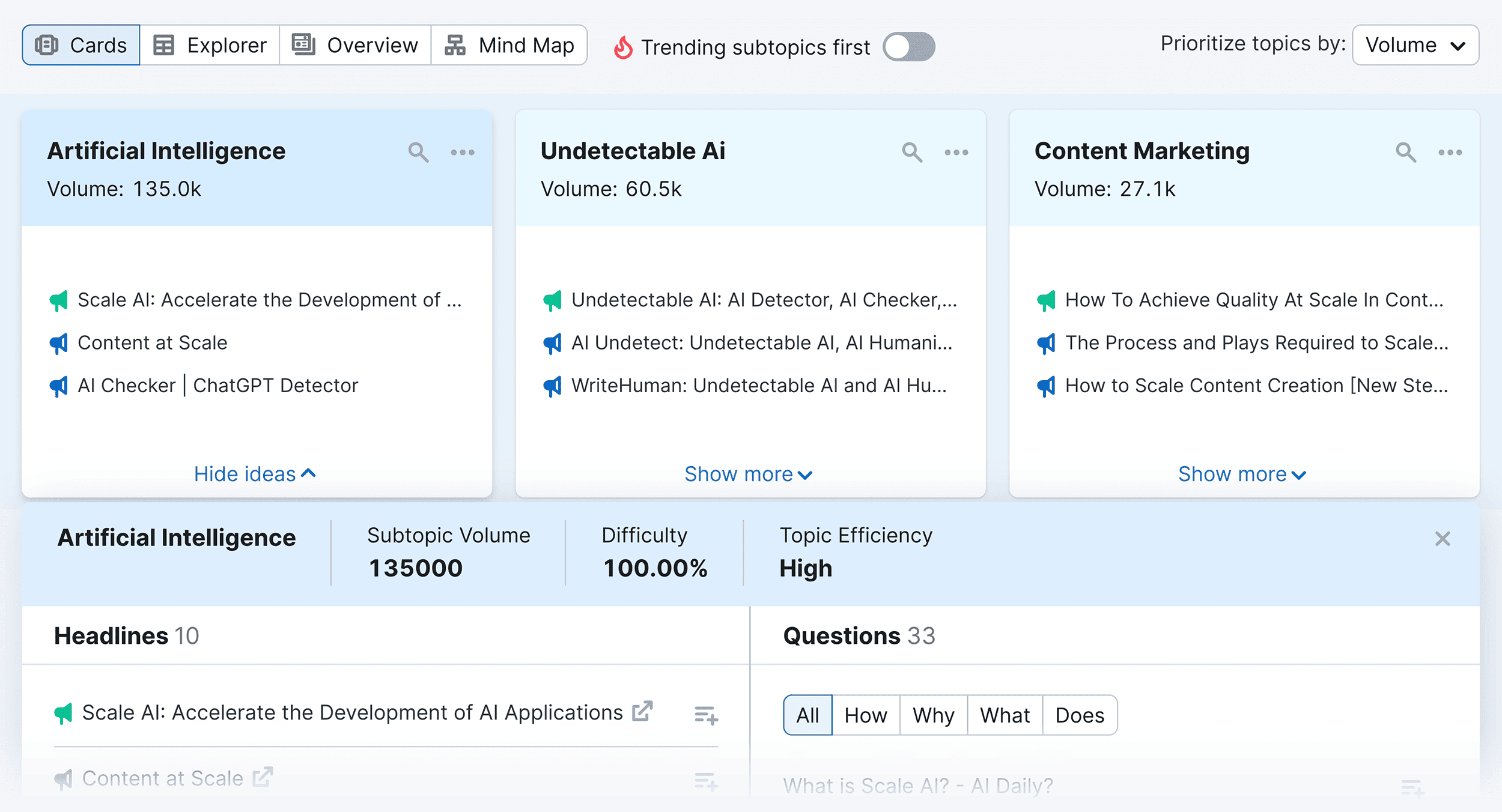The image size is (1502, 812).
Task: Close the Artificial Intelligence details panel
Action: 1443,538
